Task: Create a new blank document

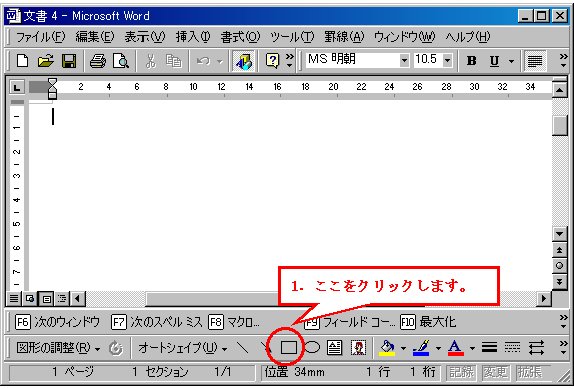Action: click(23, 61)
